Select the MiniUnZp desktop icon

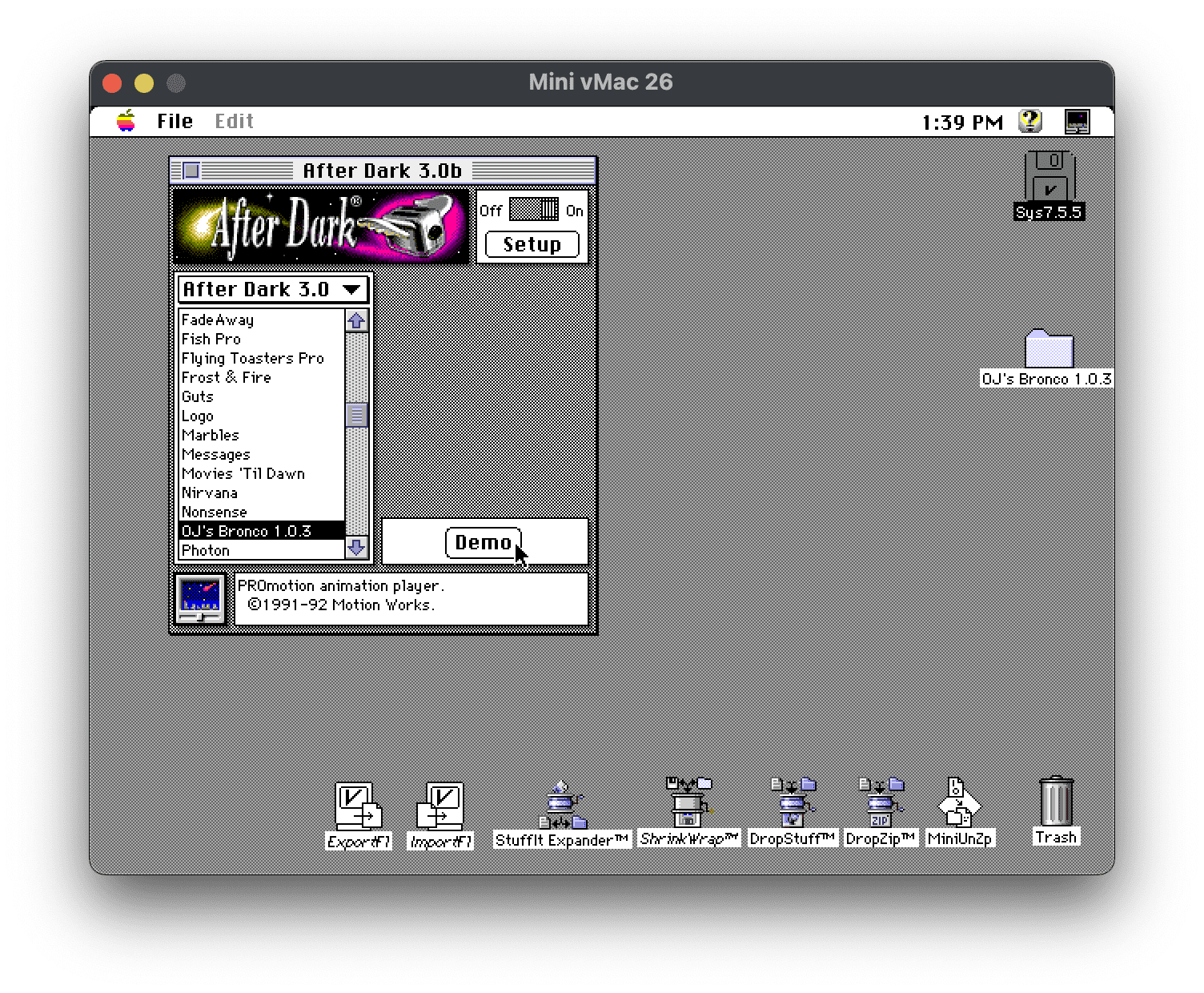pyautogui.click(x=959, y=803)
